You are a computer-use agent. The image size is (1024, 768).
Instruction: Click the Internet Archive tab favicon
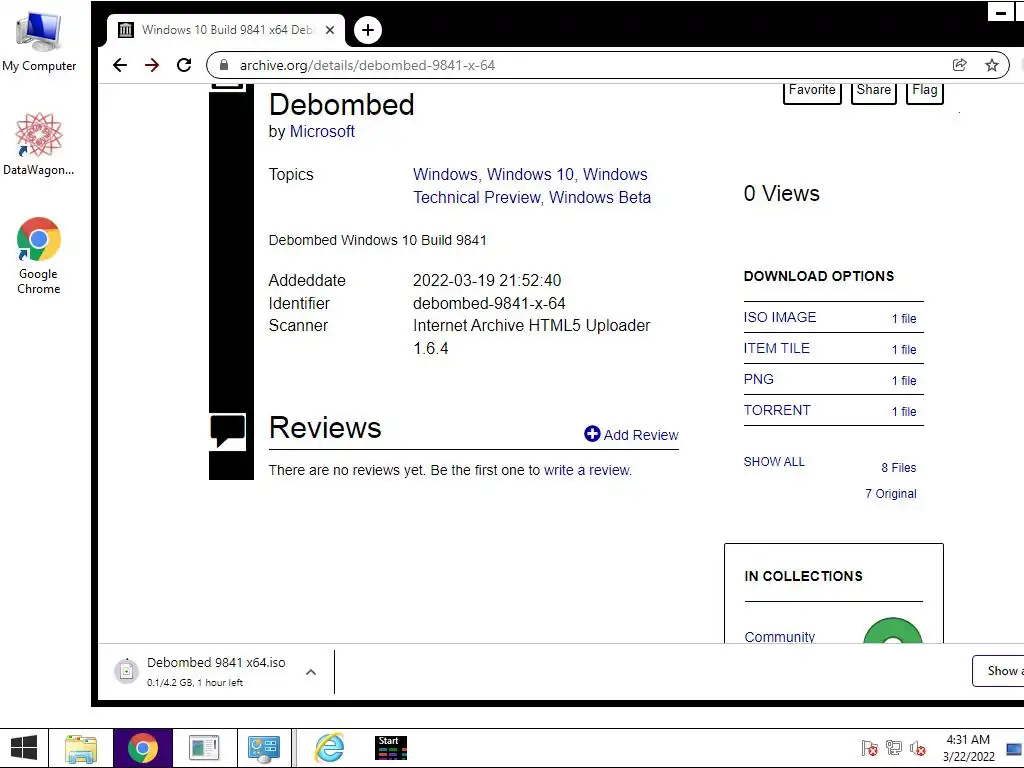126,30
